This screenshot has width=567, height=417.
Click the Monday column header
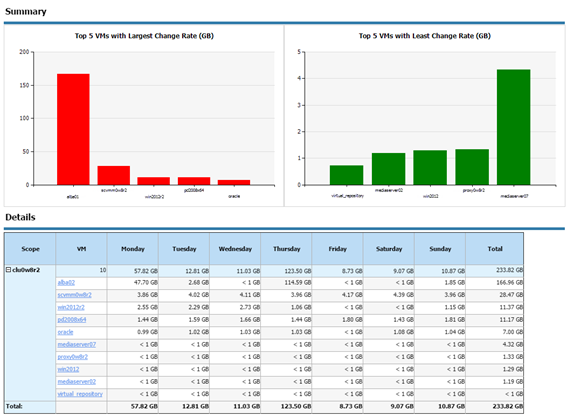(133, 249)
